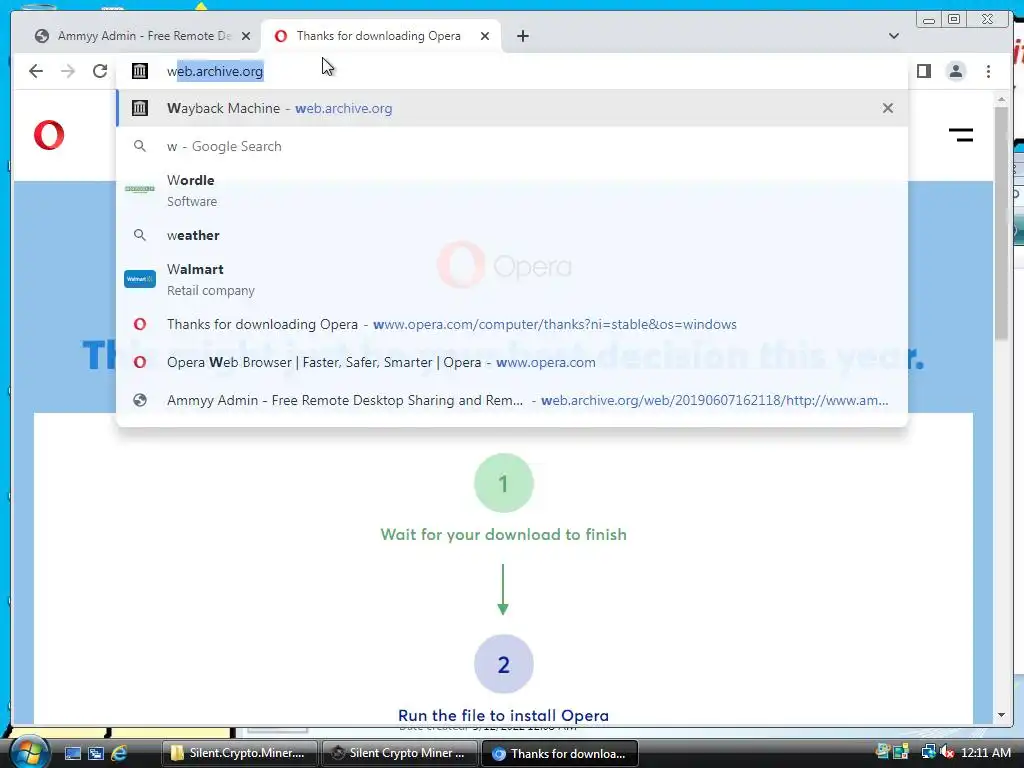This screenshot has height=768, width=1024.
Task: Launch Internet Explorer from quick launch
Action: [120, 753]
